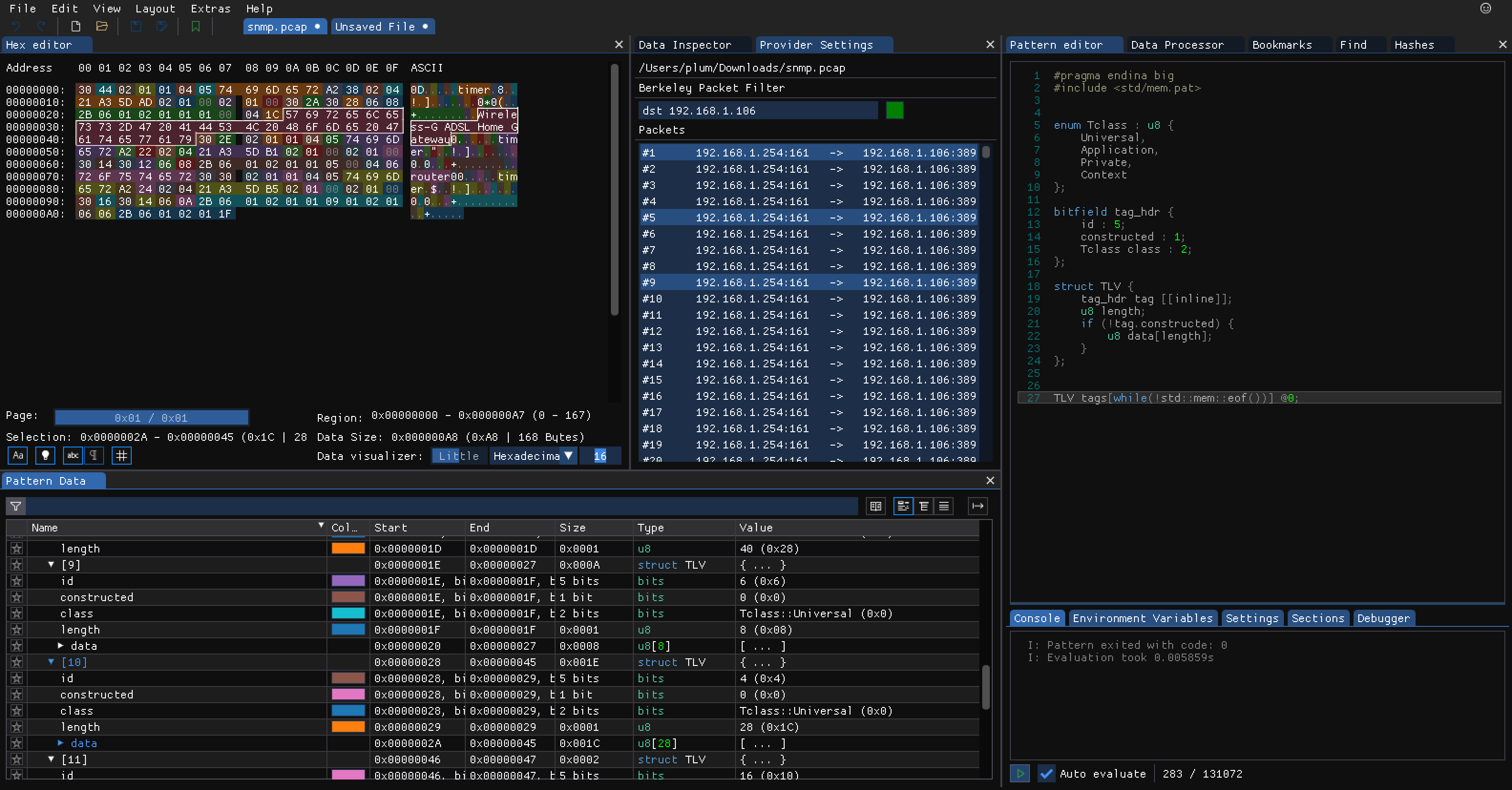Click the pattern data filter funnel icon

tap(16, 506)
